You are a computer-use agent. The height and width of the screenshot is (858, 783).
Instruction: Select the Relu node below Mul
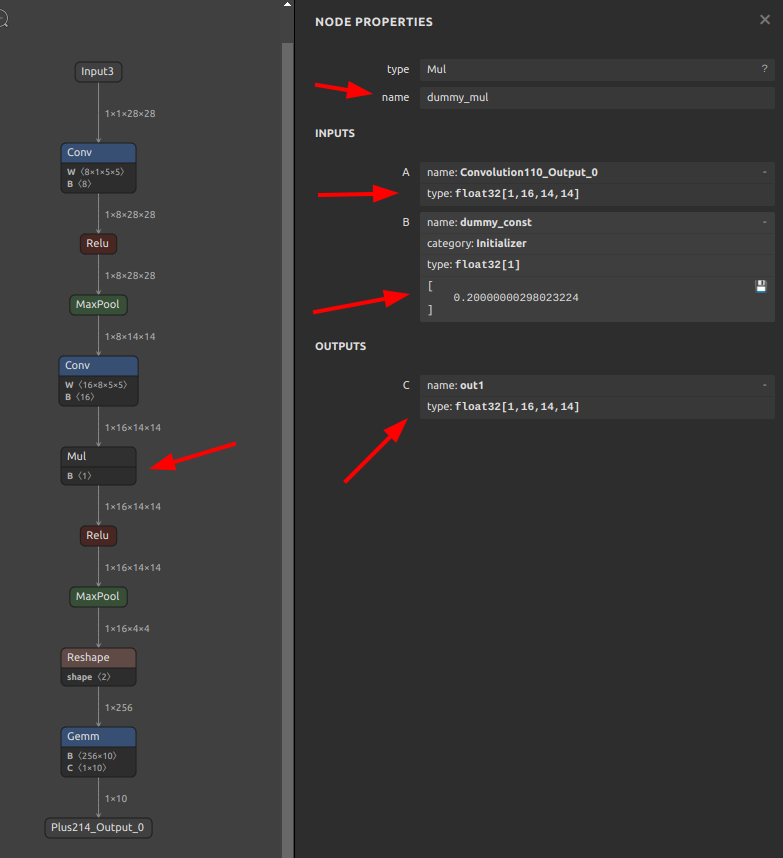coord(98,536)
